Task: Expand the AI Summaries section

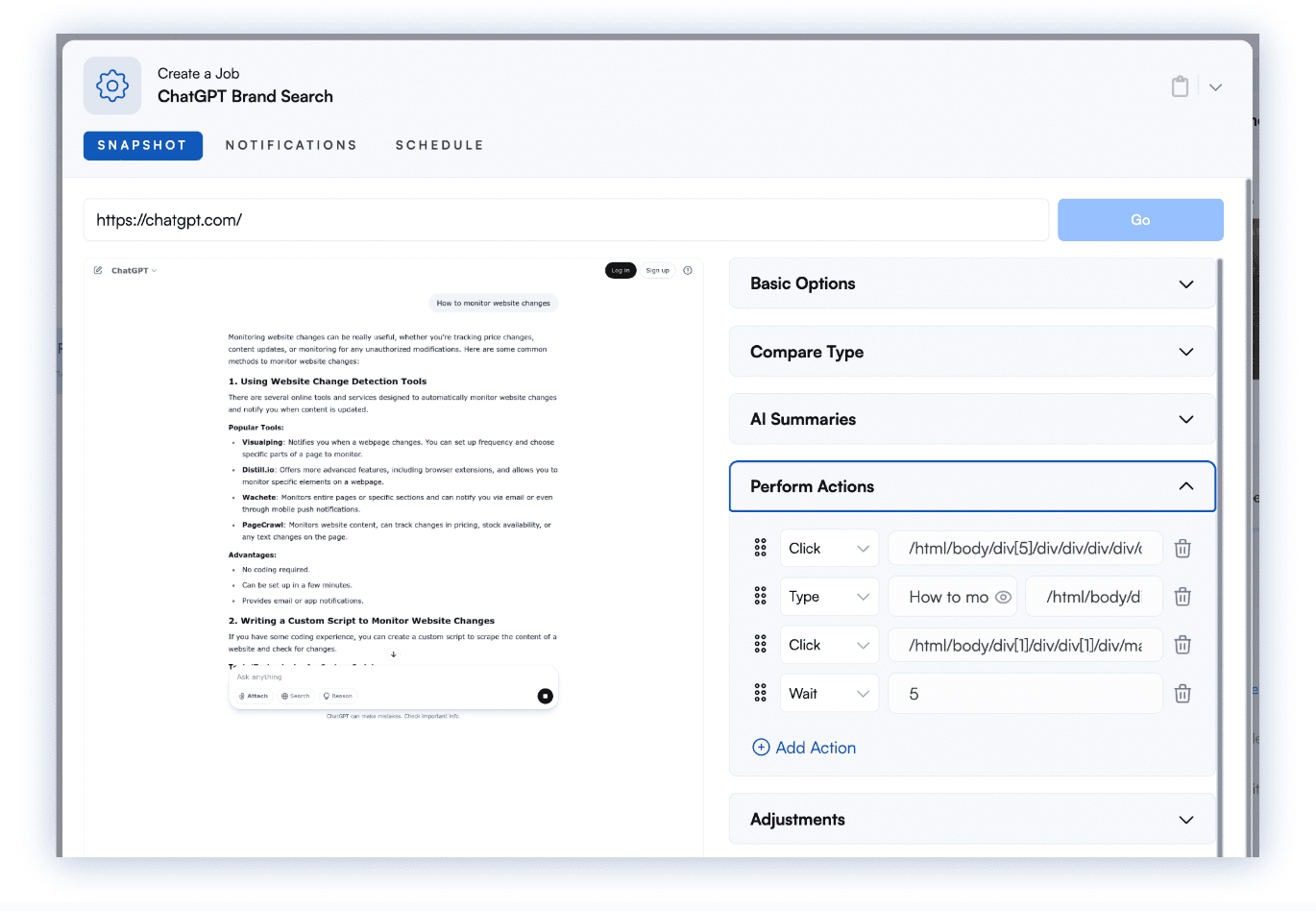Action: [972, 419]
